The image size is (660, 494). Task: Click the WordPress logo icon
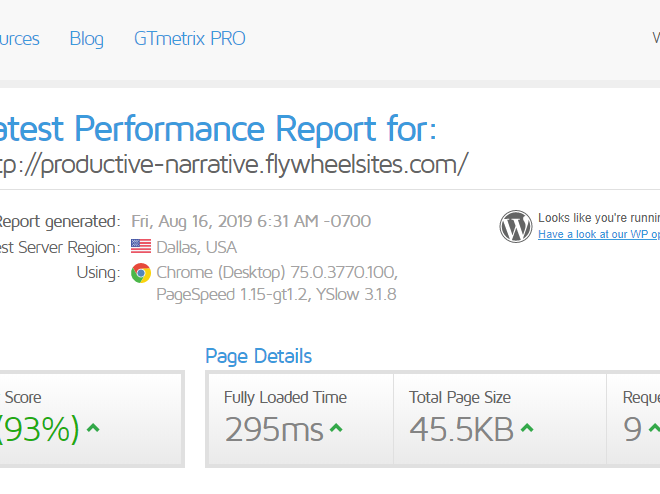(516, 226)
